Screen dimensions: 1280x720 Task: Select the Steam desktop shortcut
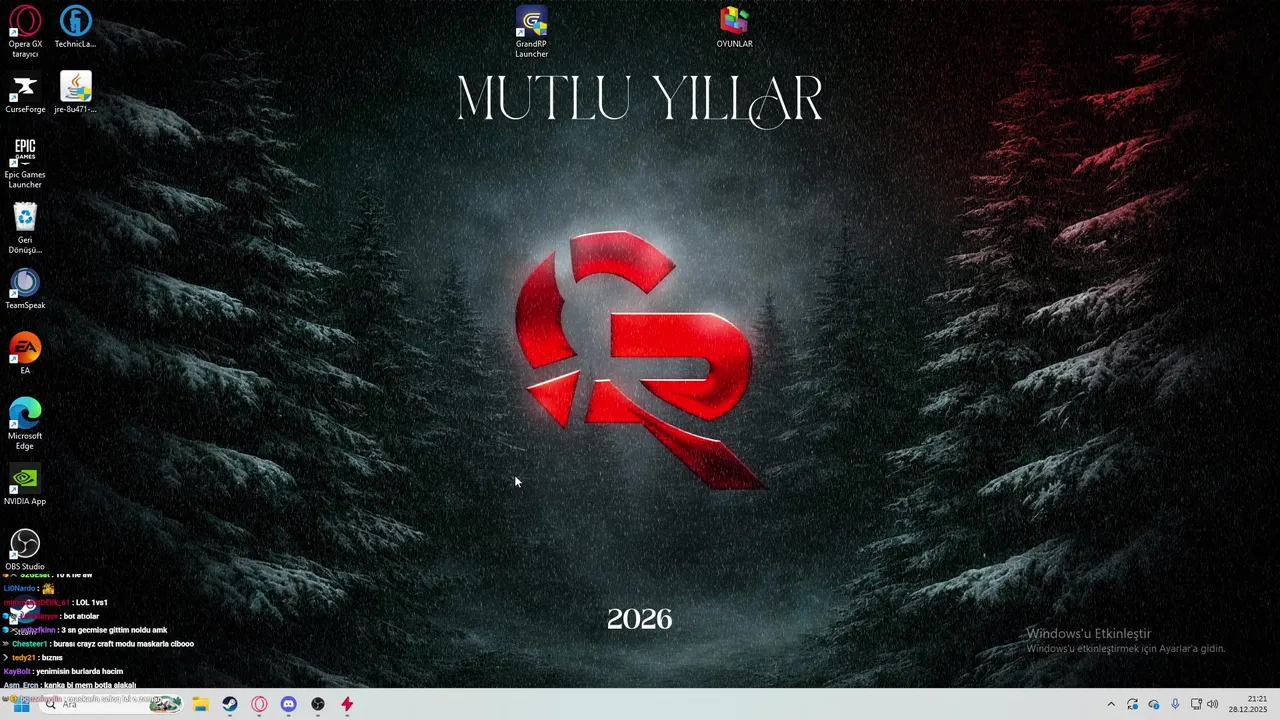[25, 616]
